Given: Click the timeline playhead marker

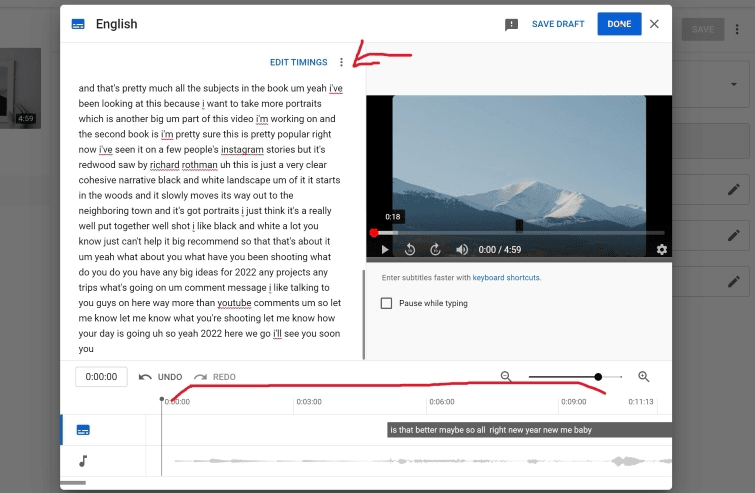Looking at the screenshot, I should pyautogui.click(x=162, y=399).
